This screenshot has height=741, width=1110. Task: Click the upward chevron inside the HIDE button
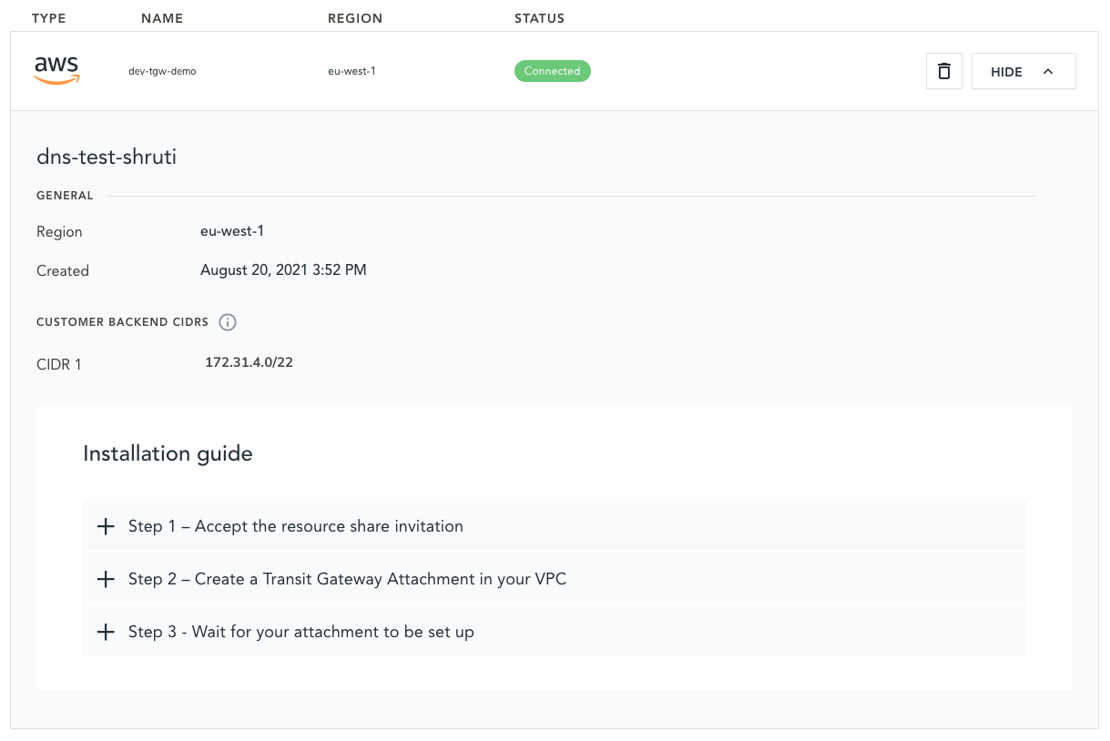point(1048,71)
